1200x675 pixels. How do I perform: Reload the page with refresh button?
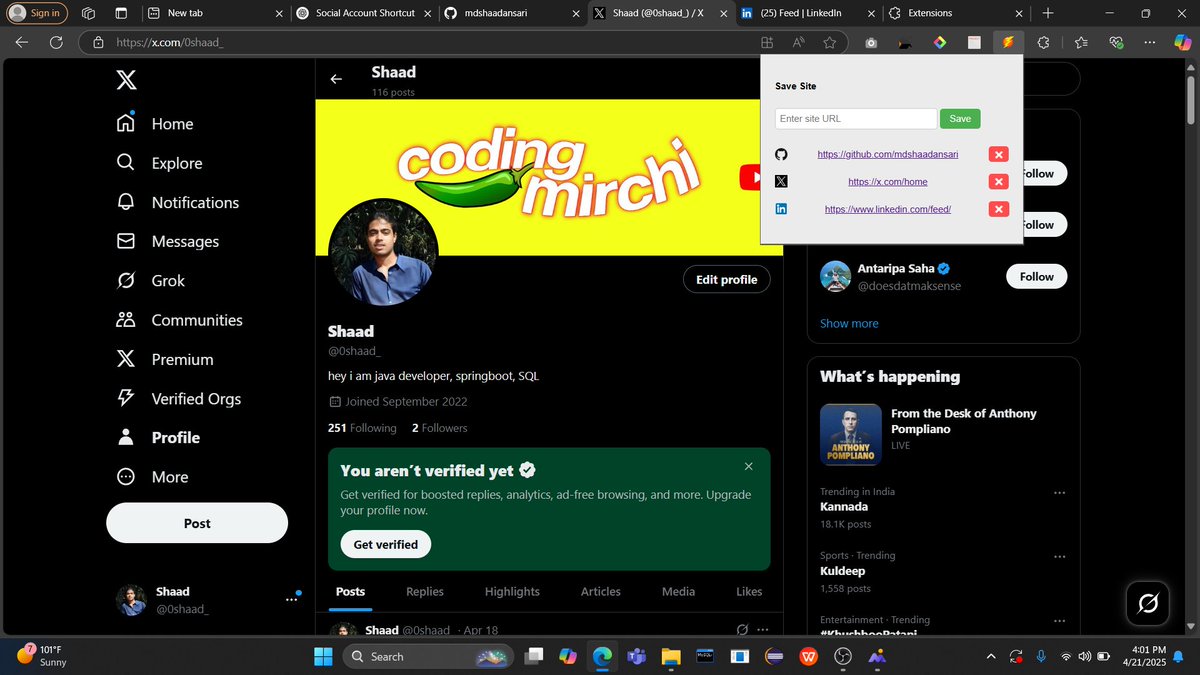click(56, 42)
